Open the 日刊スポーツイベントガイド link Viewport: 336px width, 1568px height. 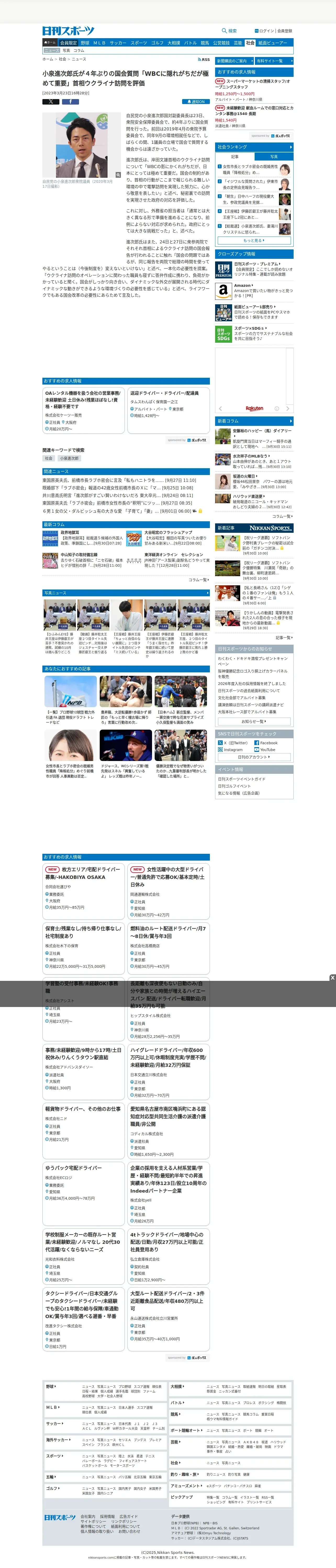point(242,779)
